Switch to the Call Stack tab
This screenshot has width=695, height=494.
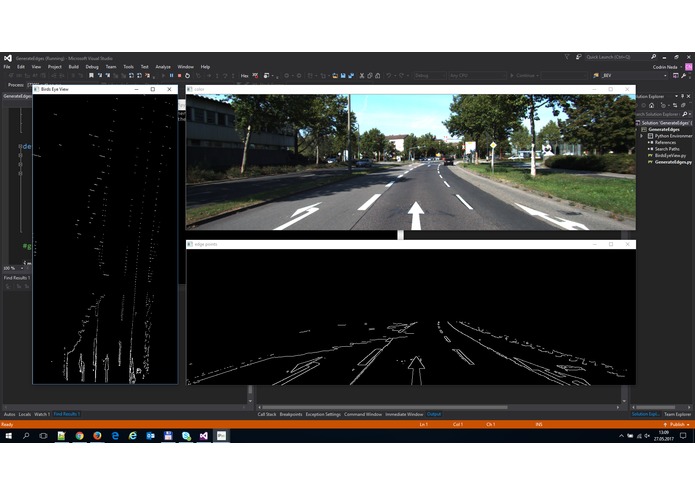(x=267, y=414)
